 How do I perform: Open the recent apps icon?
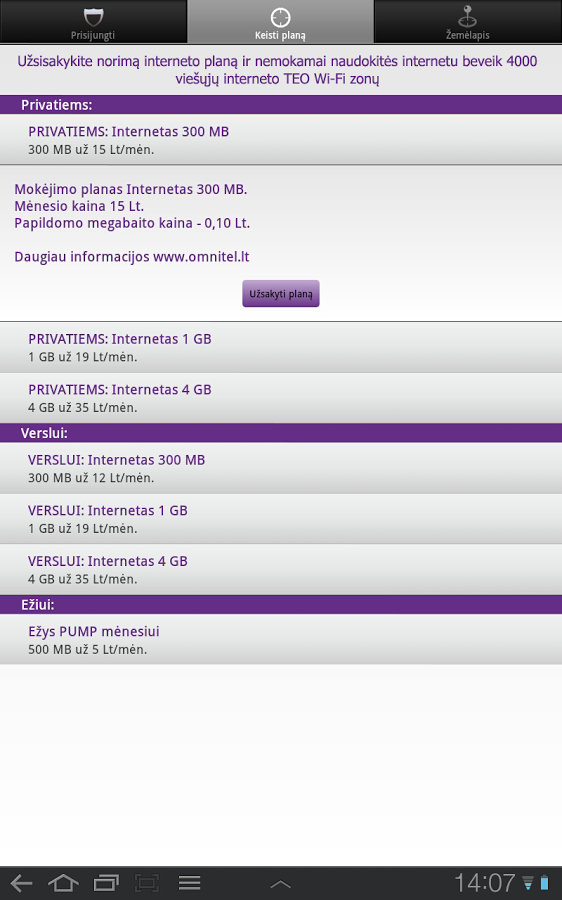[106, 883]
